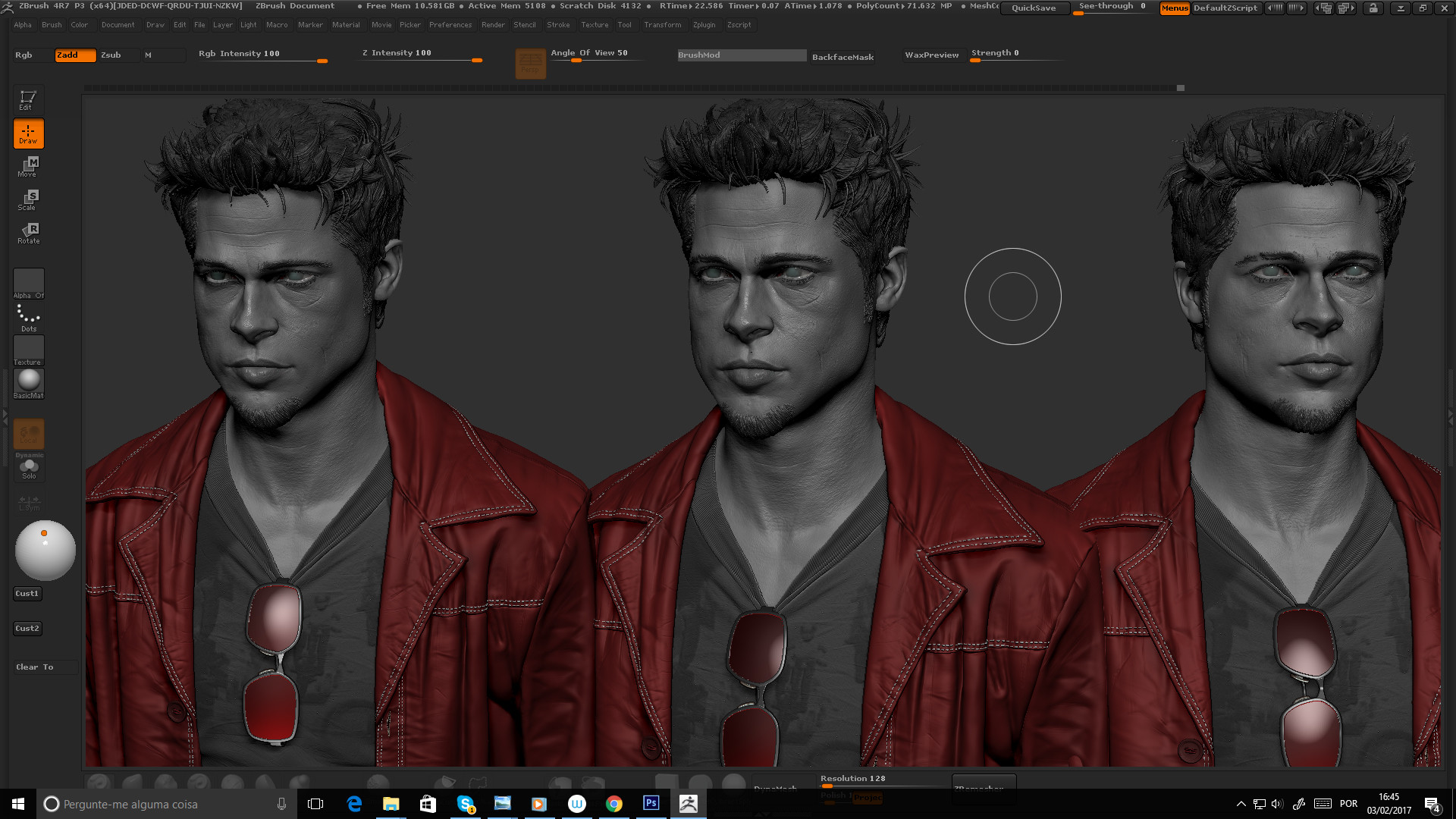Viewport: 1456px width, 819px height.
Task: Click the ZBrush taskbar icon
Action: pyautogui.click(x=689, y=804)
